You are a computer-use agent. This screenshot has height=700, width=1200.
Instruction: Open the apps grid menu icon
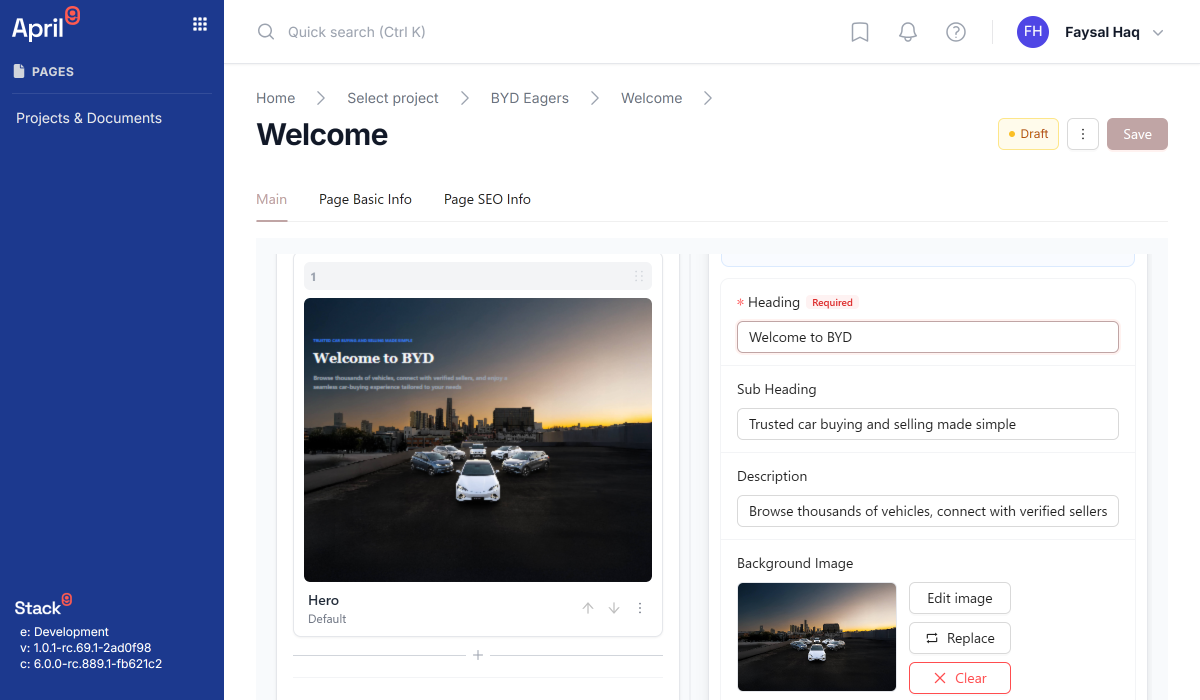point(200,25)
